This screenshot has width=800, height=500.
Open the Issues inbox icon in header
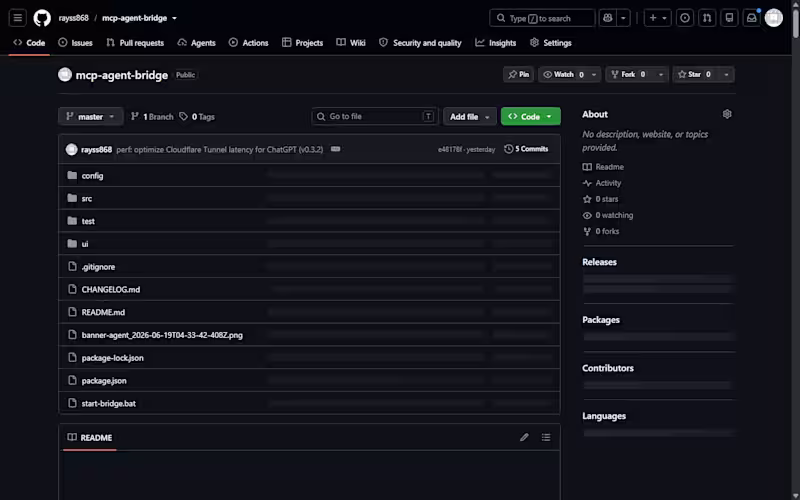click(x=685, y=18)
